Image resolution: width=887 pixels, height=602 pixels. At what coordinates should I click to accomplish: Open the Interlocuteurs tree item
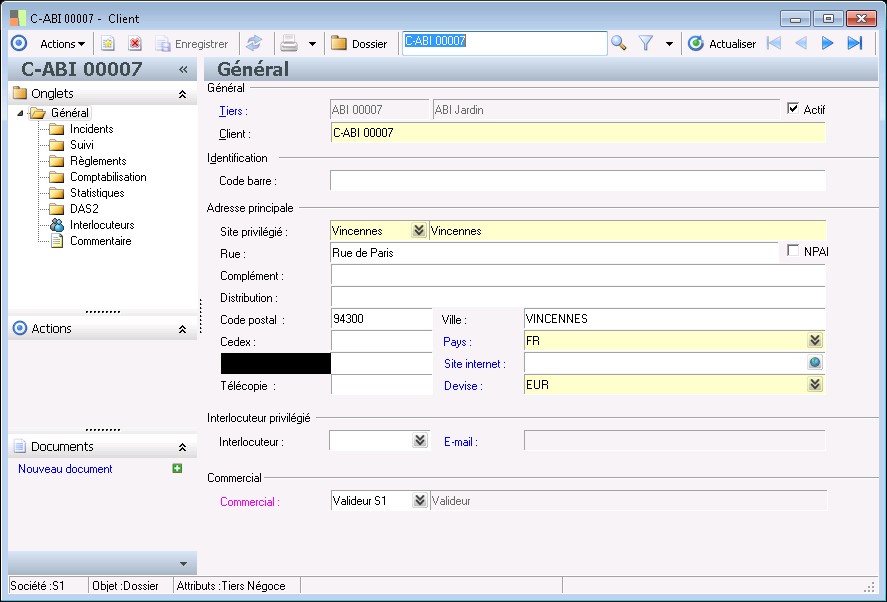pyautogui.click(x=101, y=225)
